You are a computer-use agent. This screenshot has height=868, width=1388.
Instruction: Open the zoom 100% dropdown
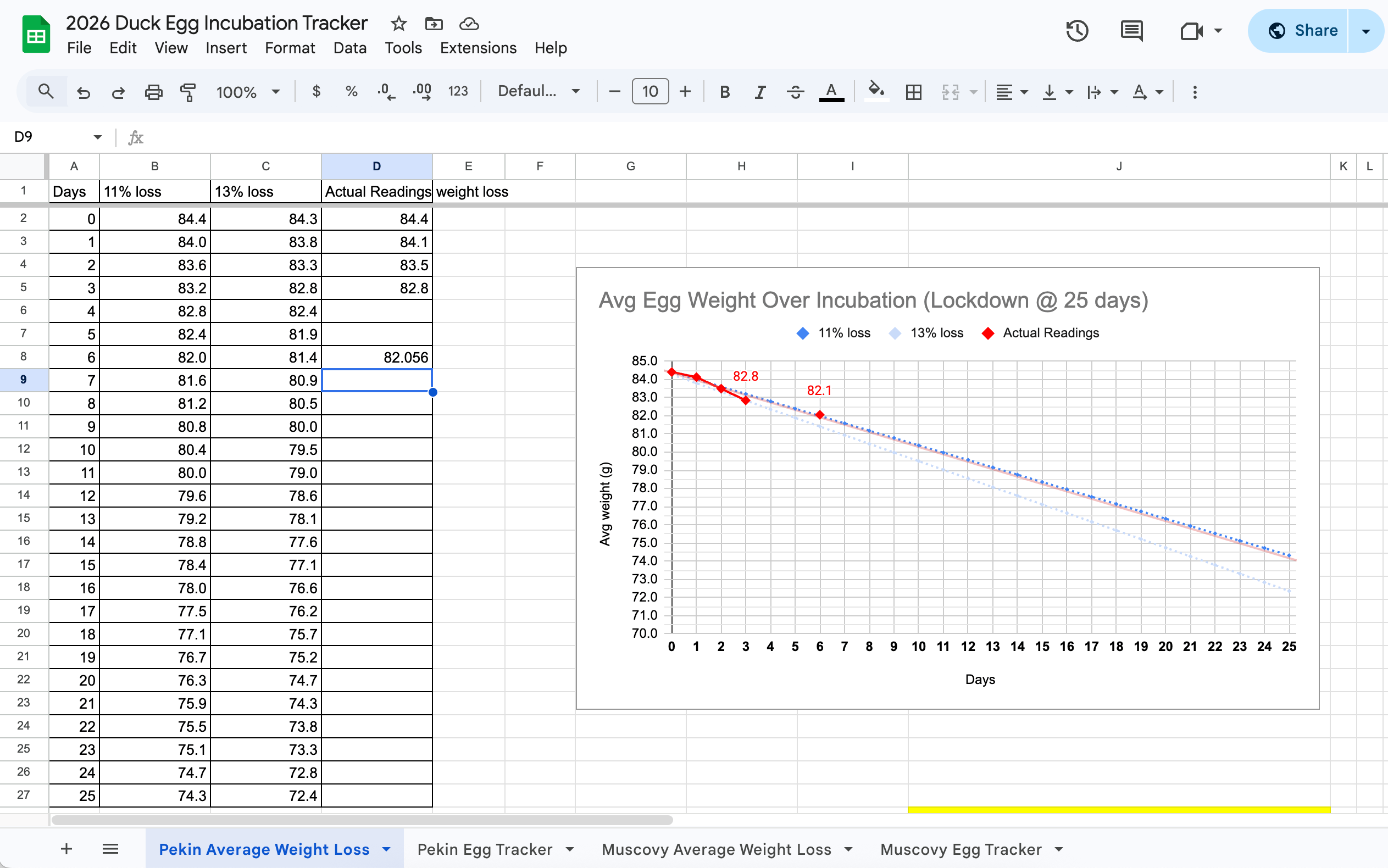(247, 92)
